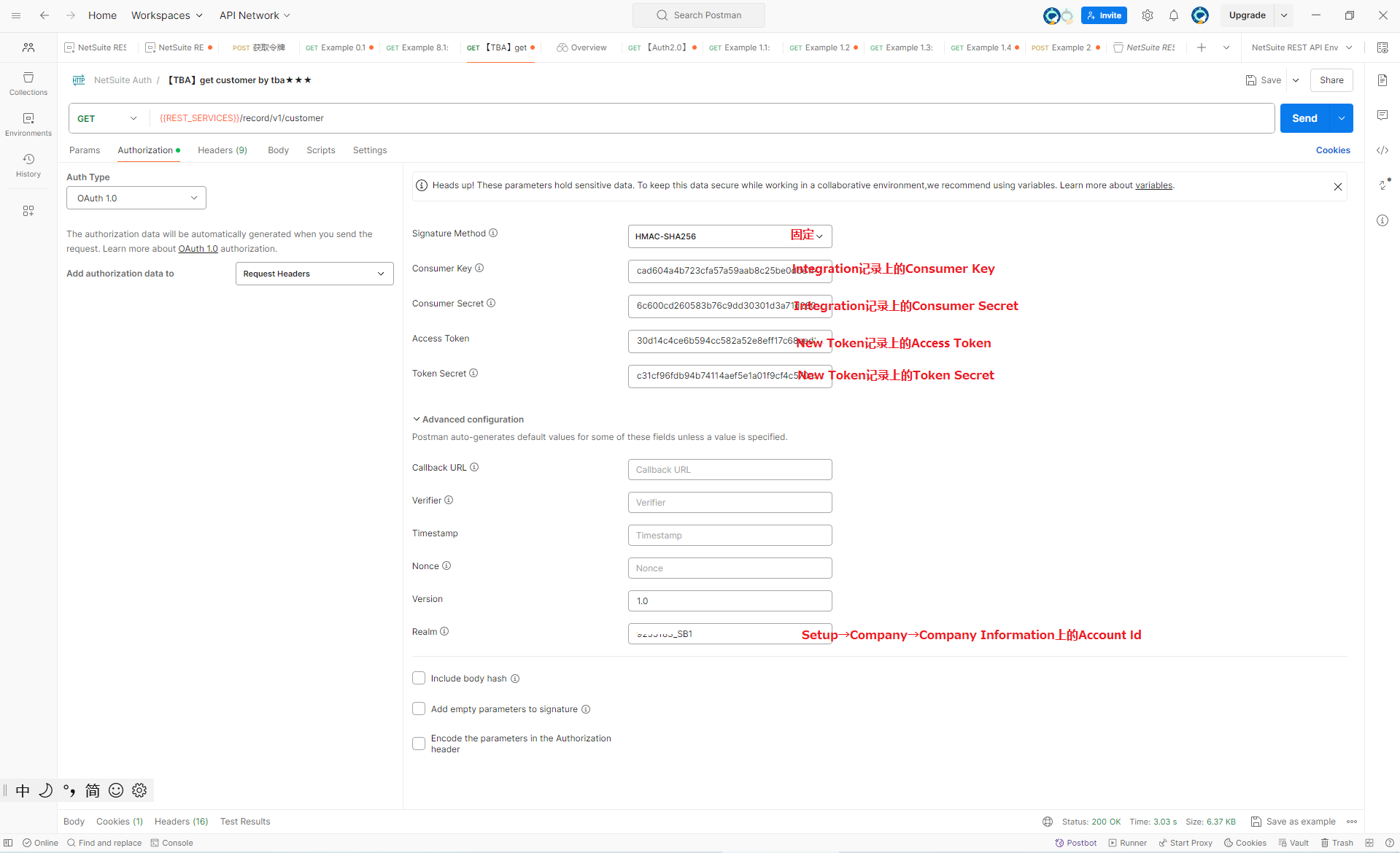
Task: Switch to the Headers (9) tab
Action: [x=223, y=150]
